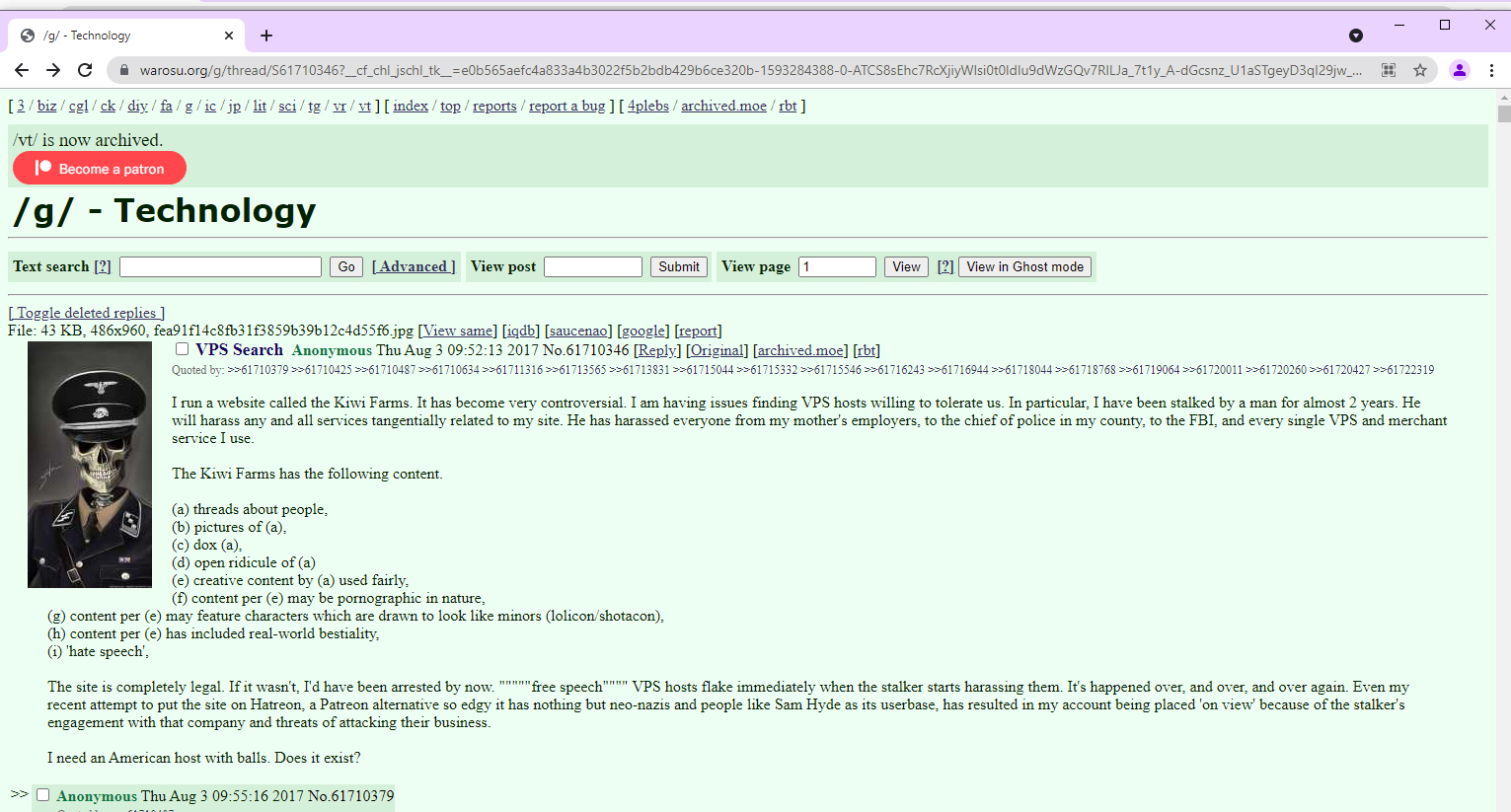Check the box for post No.61710379
Screen dimensions: 1511x812
tap(42, 795)
